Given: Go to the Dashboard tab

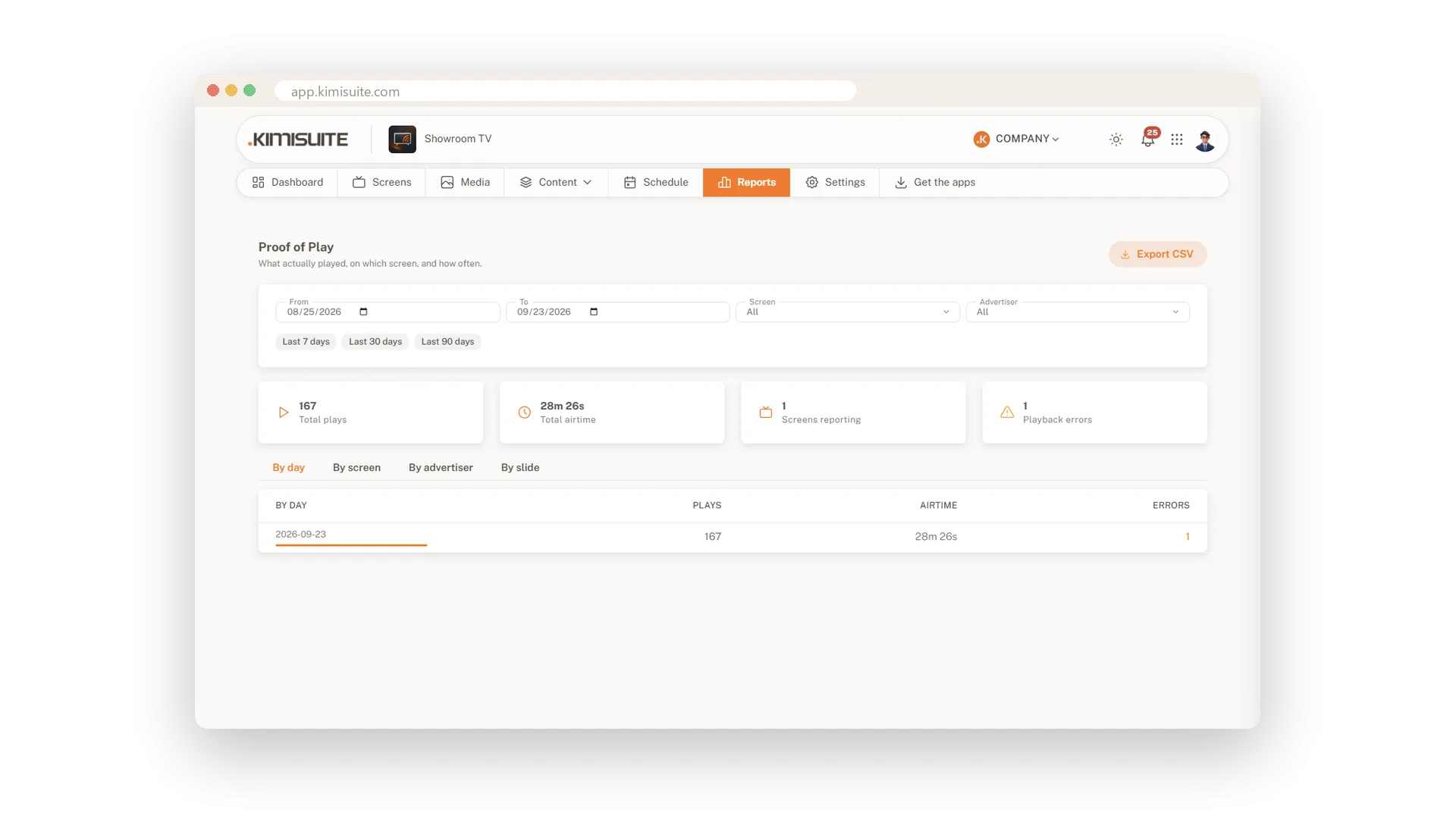Looking at the screenshot, I should (287, 183).
